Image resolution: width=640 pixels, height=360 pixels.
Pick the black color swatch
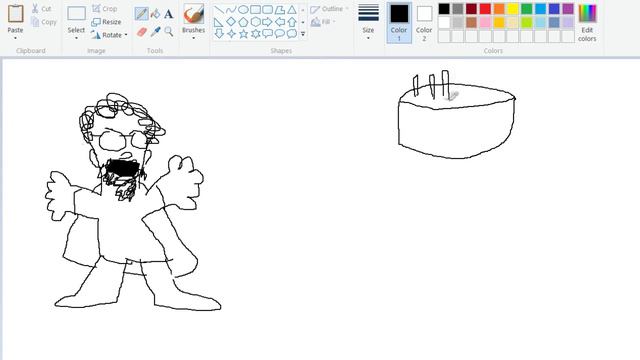444,9
